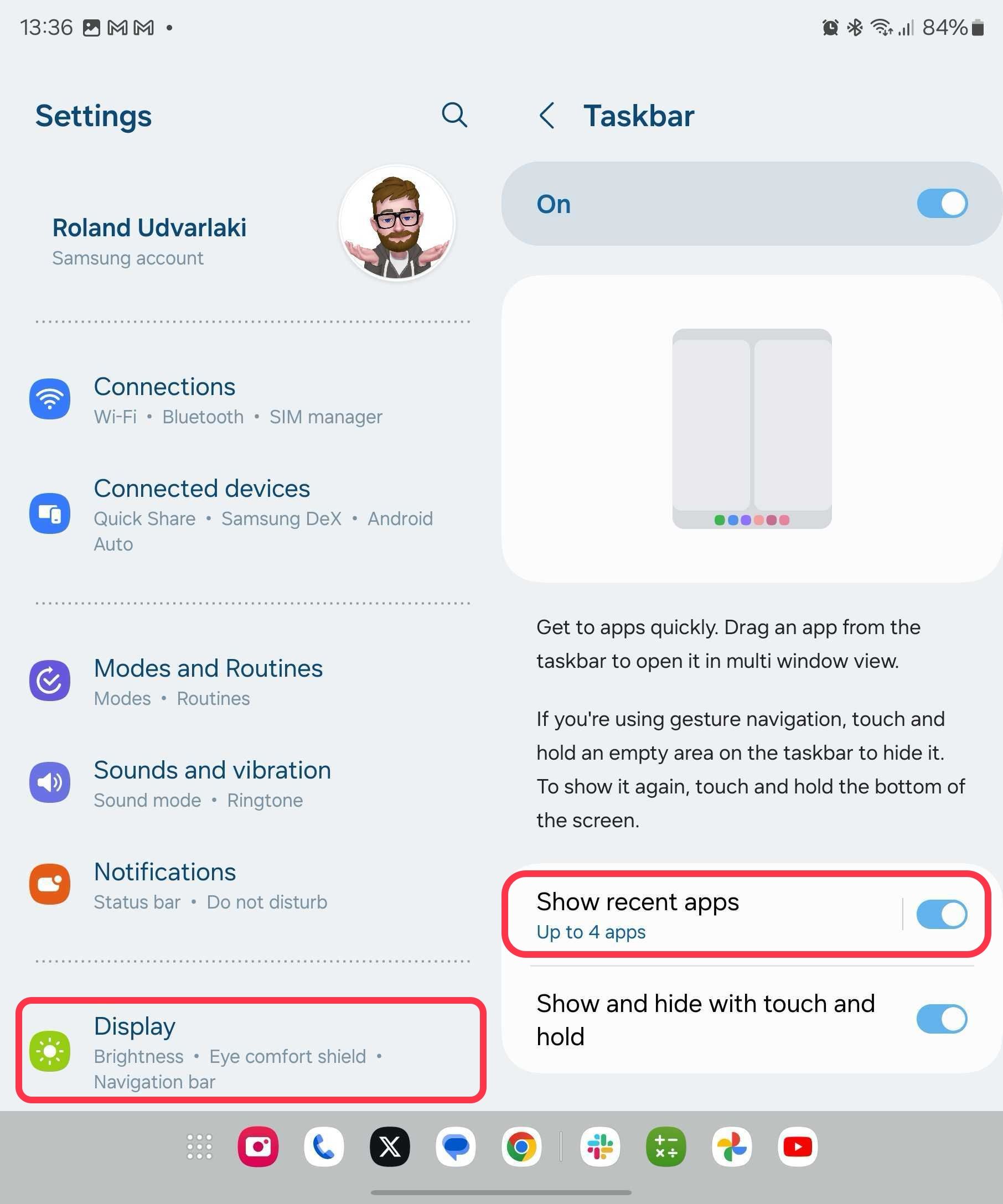This screenshot has width=1003, height=1204.
Task: Open Modes and Routines settings
Action: click(251, 681)
